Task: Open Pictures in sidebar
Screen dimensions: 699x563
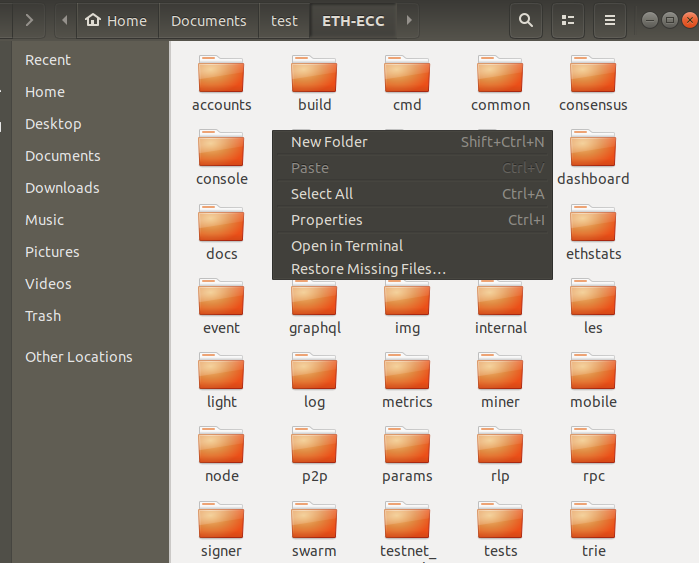Action: pyautogui.click(x=90, y=252)
